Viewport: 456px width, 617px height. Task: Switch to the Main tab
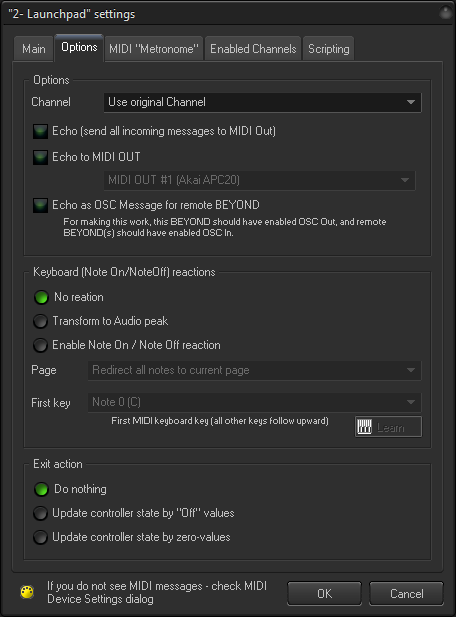[33, 49]
